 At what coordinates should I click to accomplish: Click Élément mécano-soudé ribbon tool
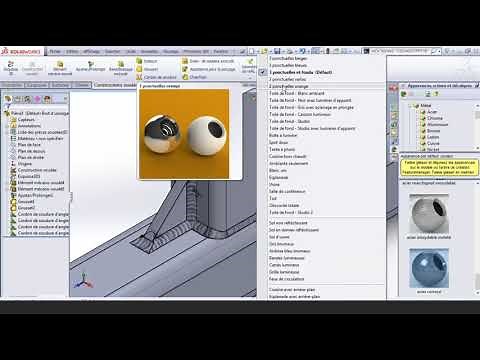[60, 68]
